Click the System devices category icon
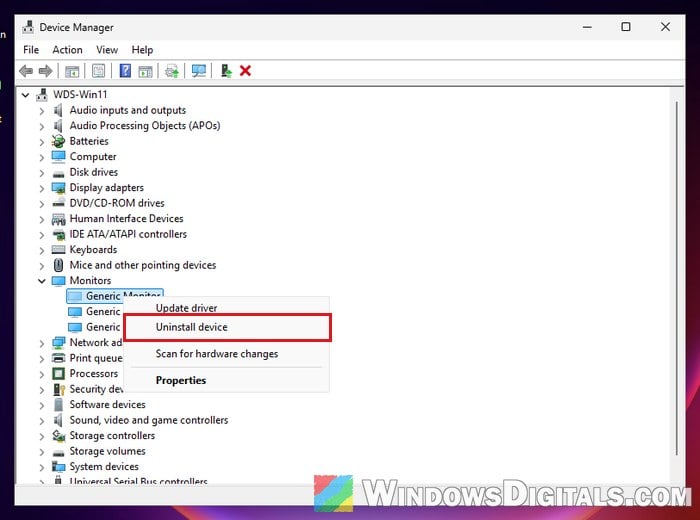The height and width of the screenshot is (520, 700). (x=58, y=466)
